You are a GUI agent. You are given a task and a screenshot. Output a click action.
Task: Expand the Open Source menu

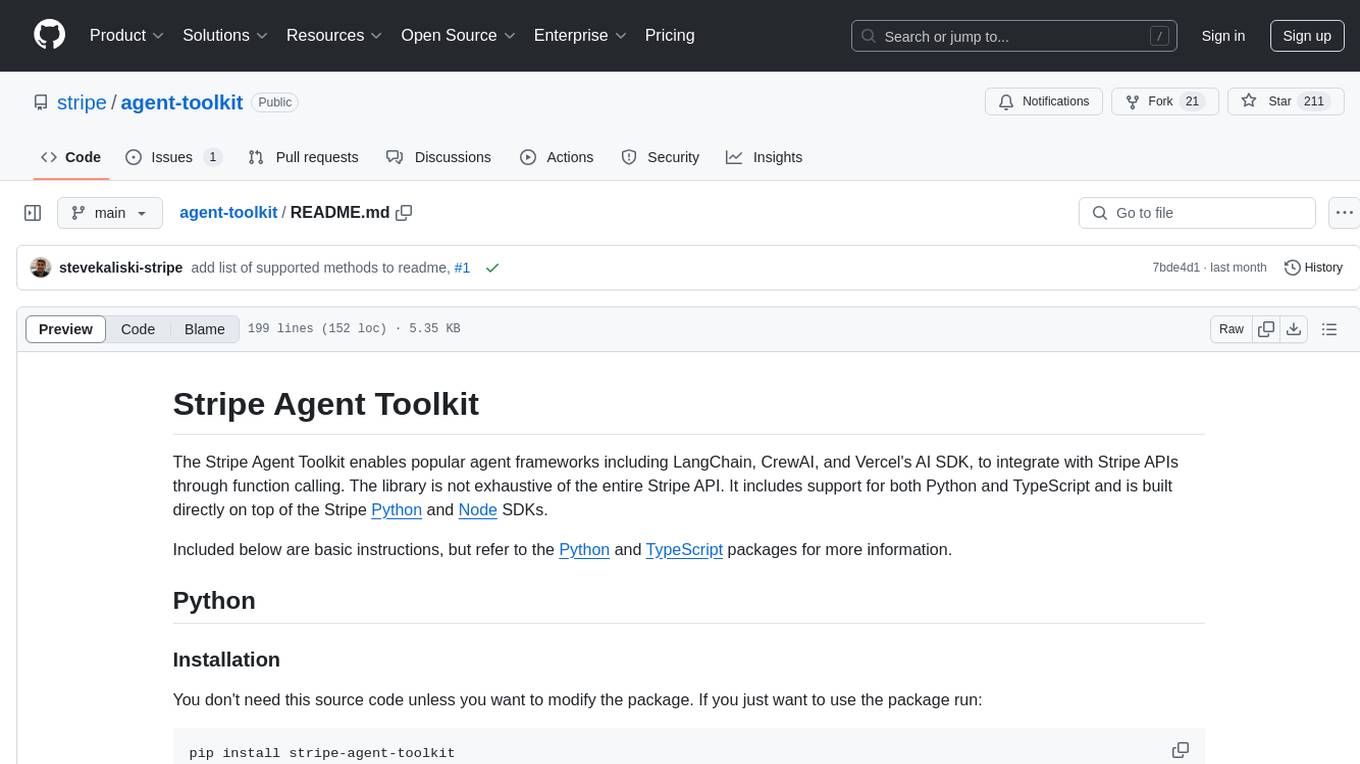pyautogui.click(x=458, y=35)
